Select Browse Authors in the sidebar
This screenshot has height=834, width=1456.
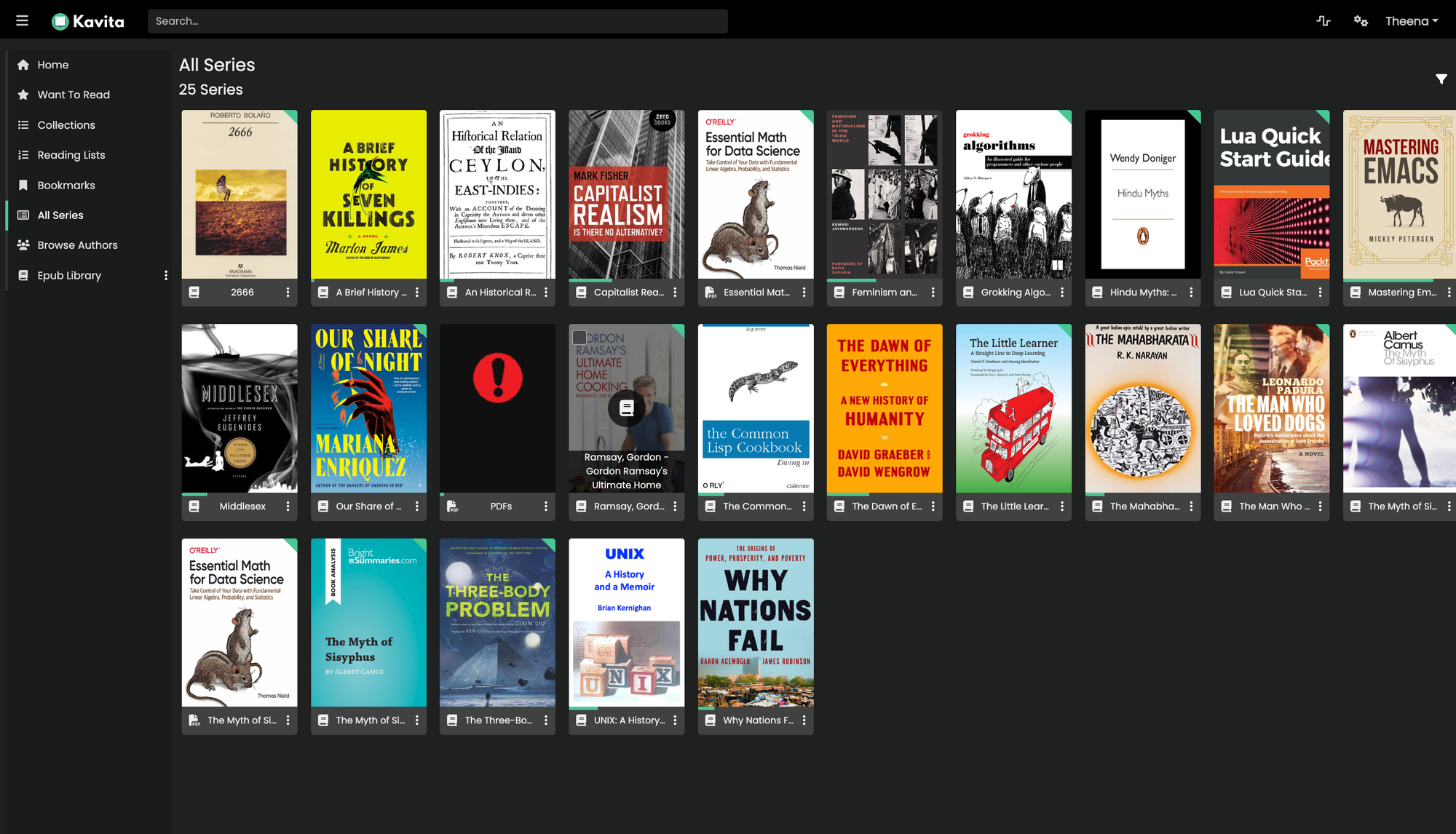(77, 245)
